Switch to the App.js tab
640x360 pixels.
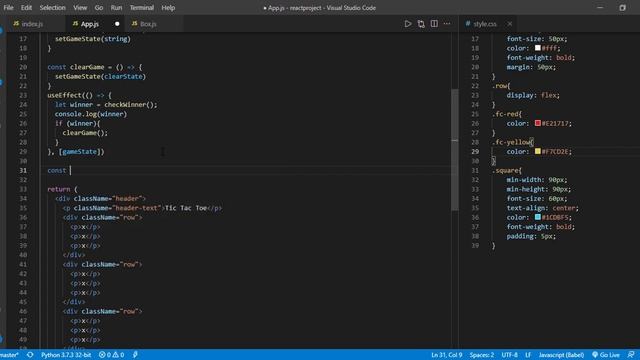point(95,24)
